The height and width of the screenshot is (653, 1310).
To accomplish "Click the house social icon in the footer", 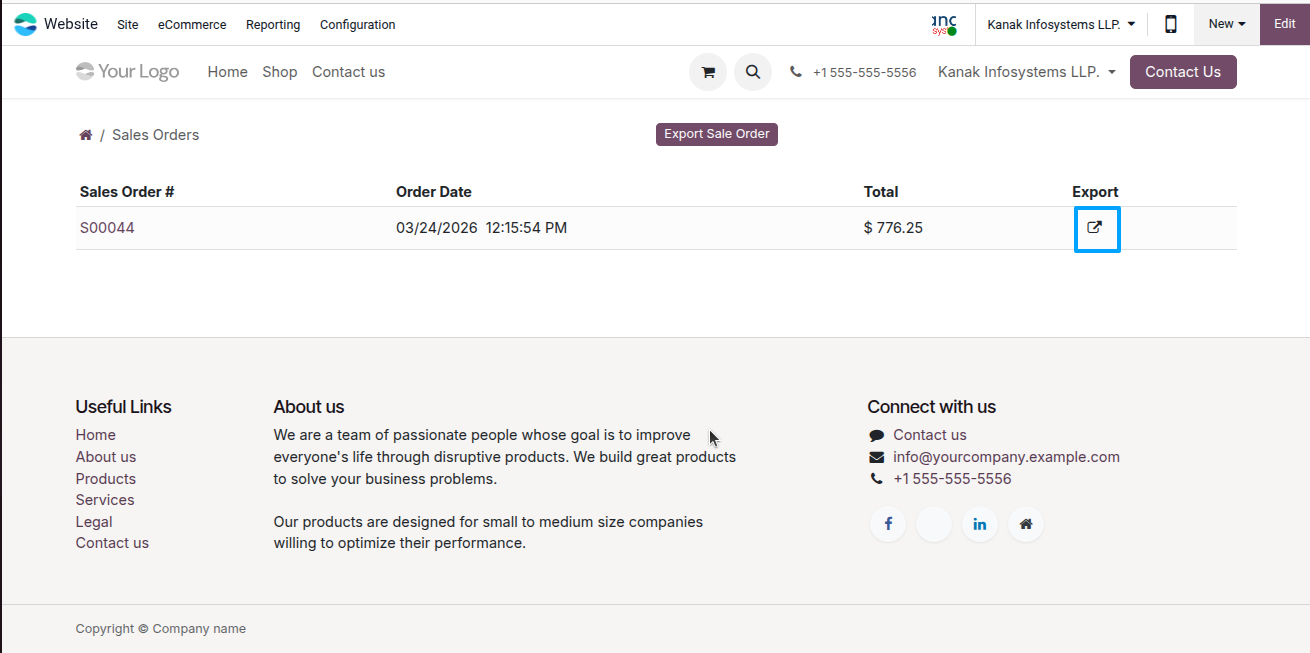I will tap(1026, 524).
